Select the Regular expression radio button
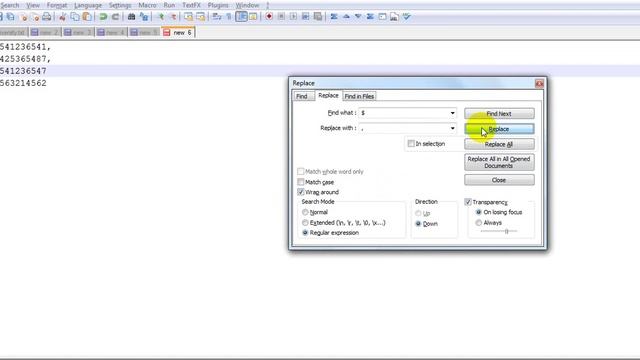Screen dimensions: 640x360 [x=305, y=233]
